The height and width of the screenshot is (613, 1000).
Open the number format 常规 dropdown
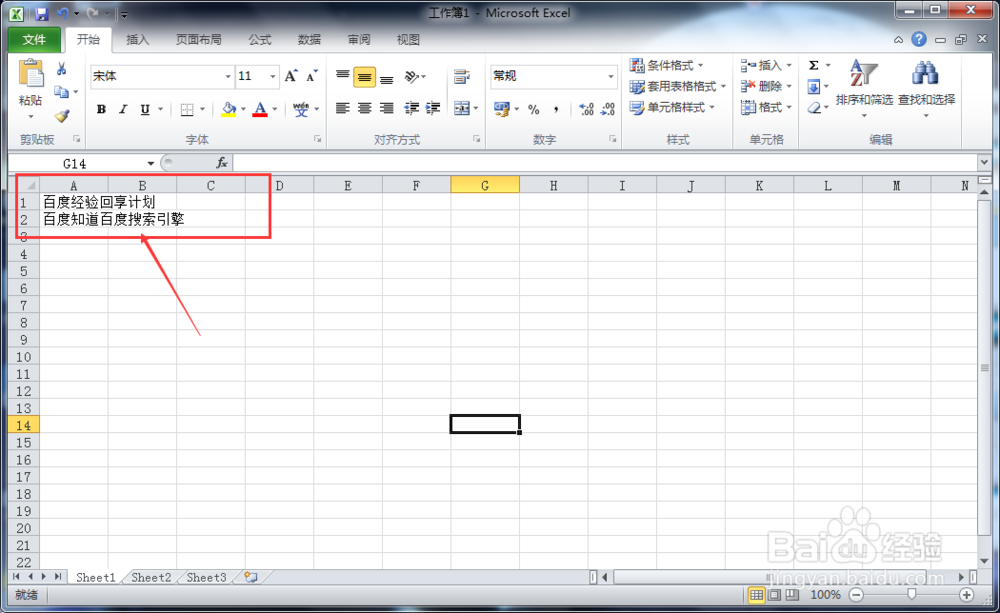(610, 77)
